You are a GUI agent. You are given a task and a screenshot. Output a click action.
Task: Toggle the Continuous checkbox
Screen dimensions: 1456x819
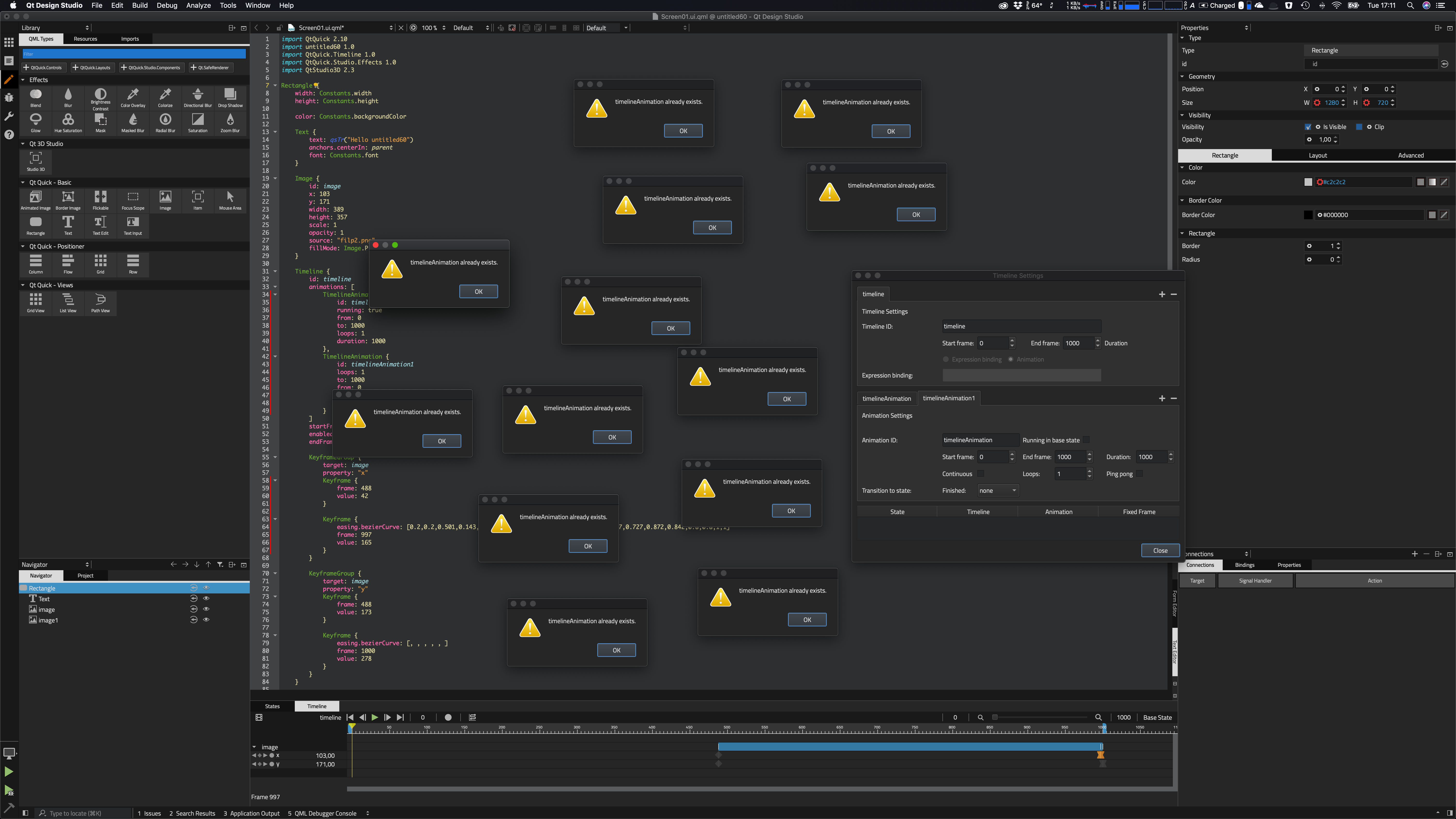pyautogui.click(x=981, y=474)
